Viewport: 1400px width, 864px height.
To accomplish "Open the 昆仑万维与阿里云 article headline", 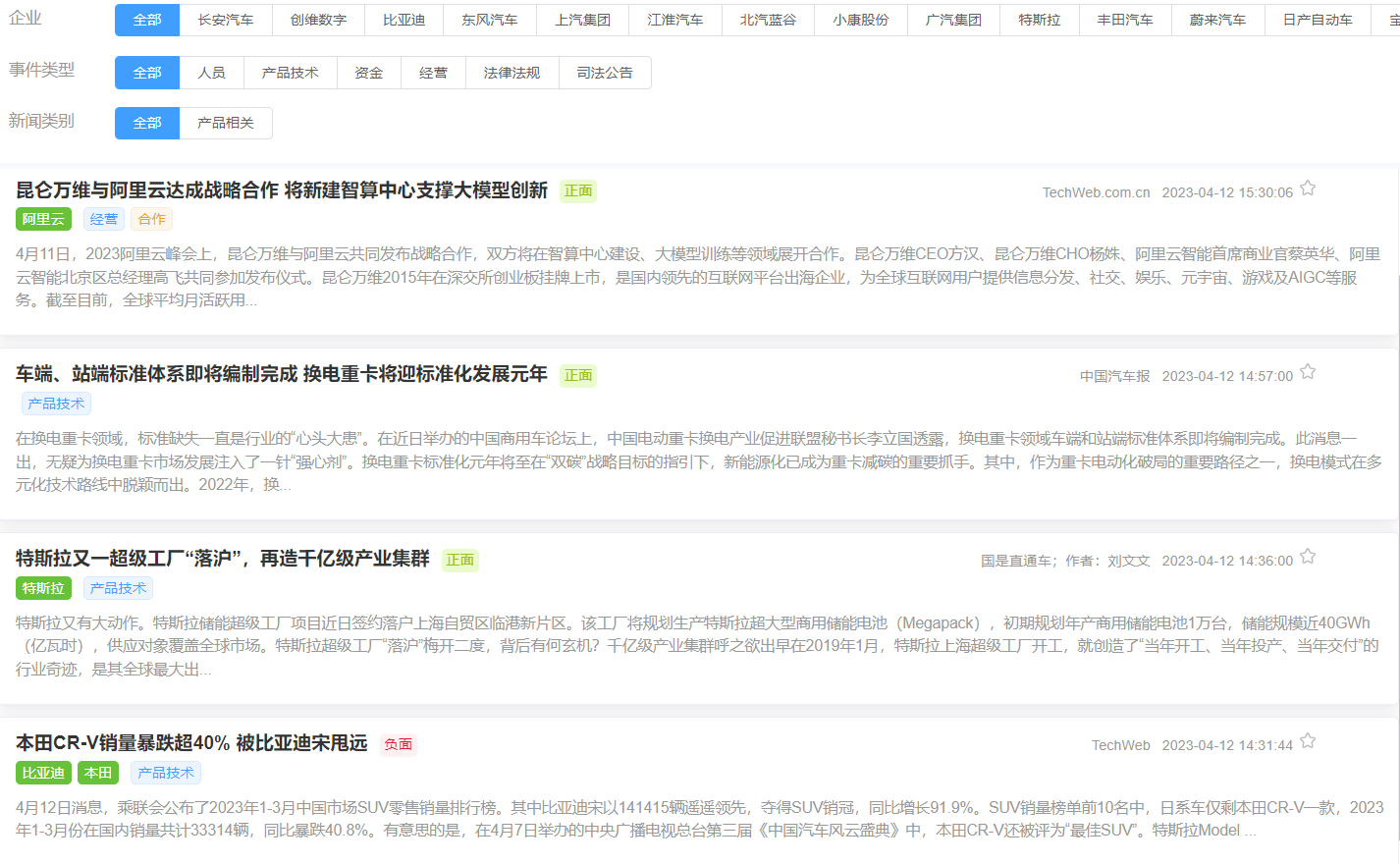I will tap(279, 190).
